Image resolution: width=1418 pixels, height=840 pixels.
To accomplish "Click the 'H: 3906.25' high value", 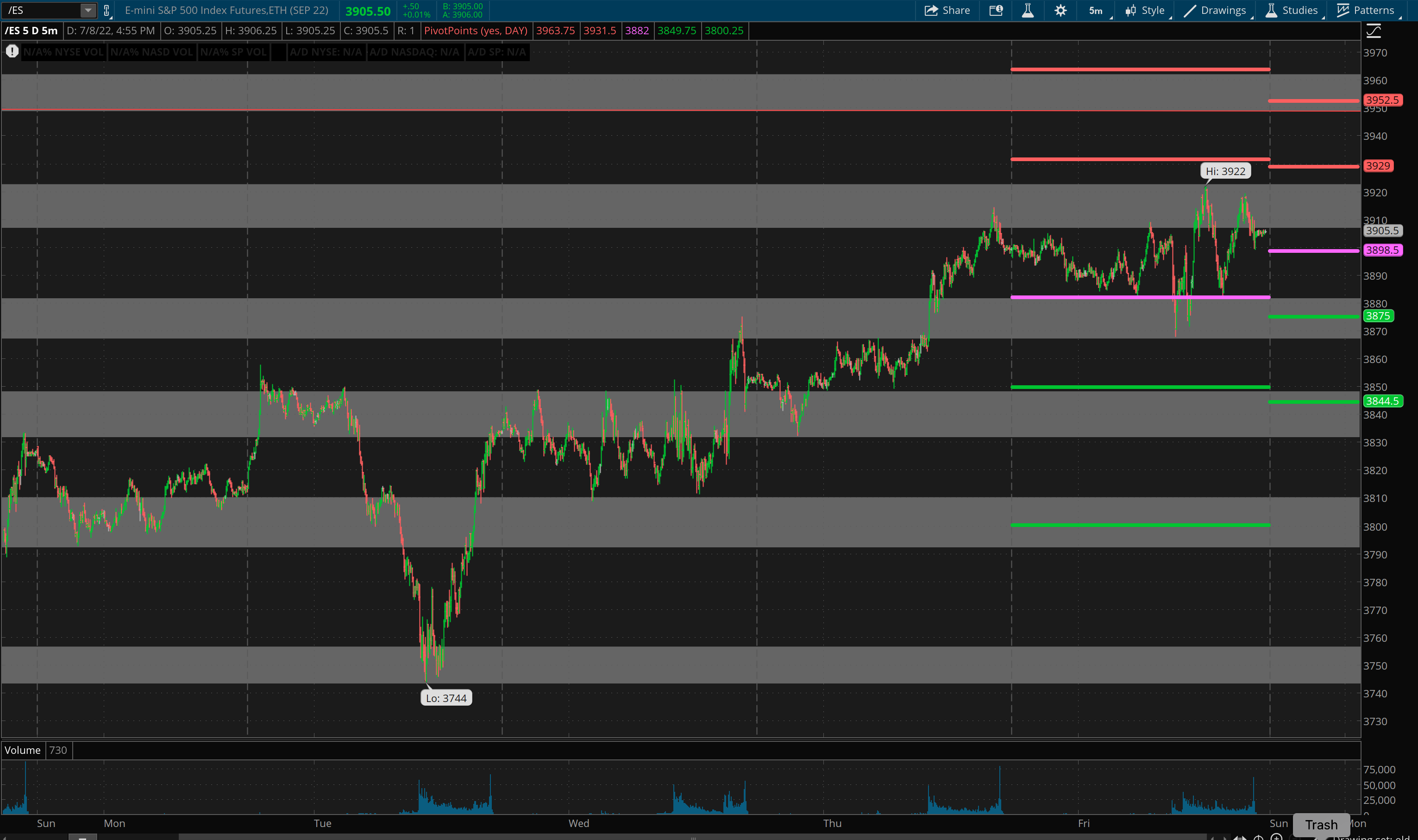I will coord(251,31).
